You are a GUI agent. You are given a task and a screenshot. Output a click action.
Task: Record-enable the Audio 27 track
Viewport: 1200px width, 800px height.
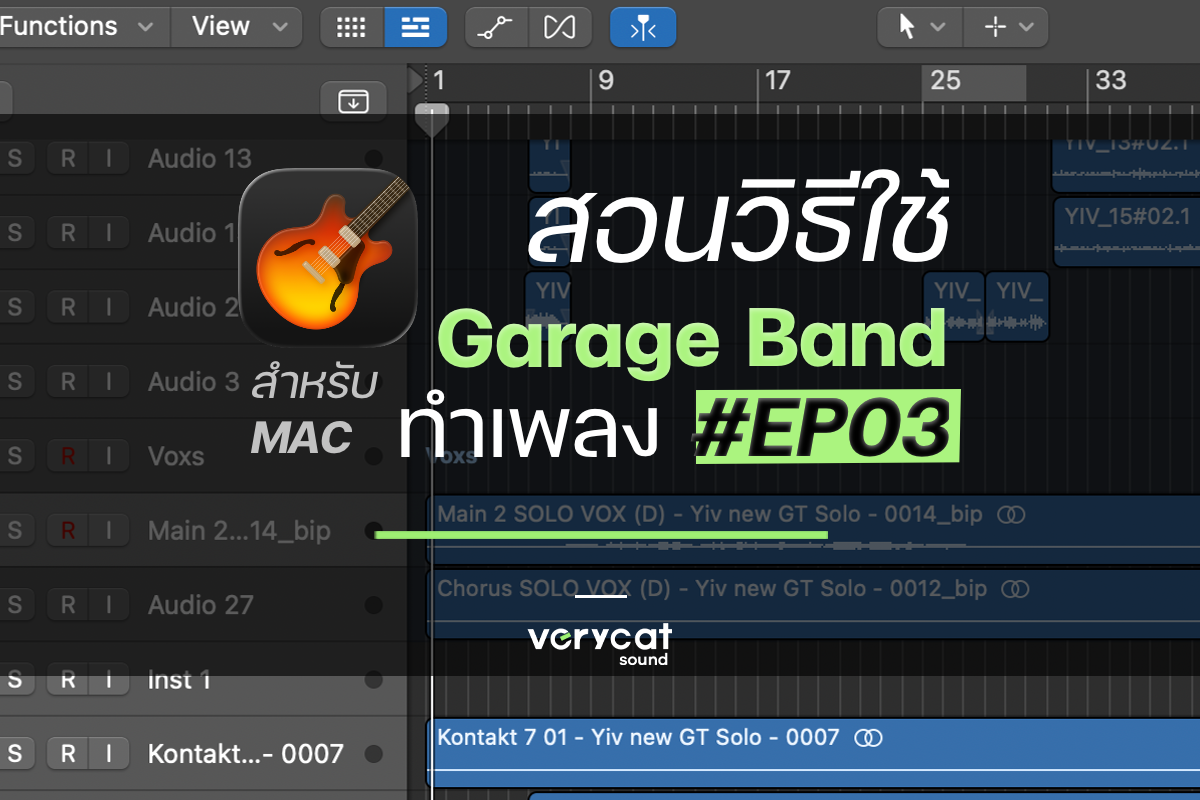[x=68, y=605]
